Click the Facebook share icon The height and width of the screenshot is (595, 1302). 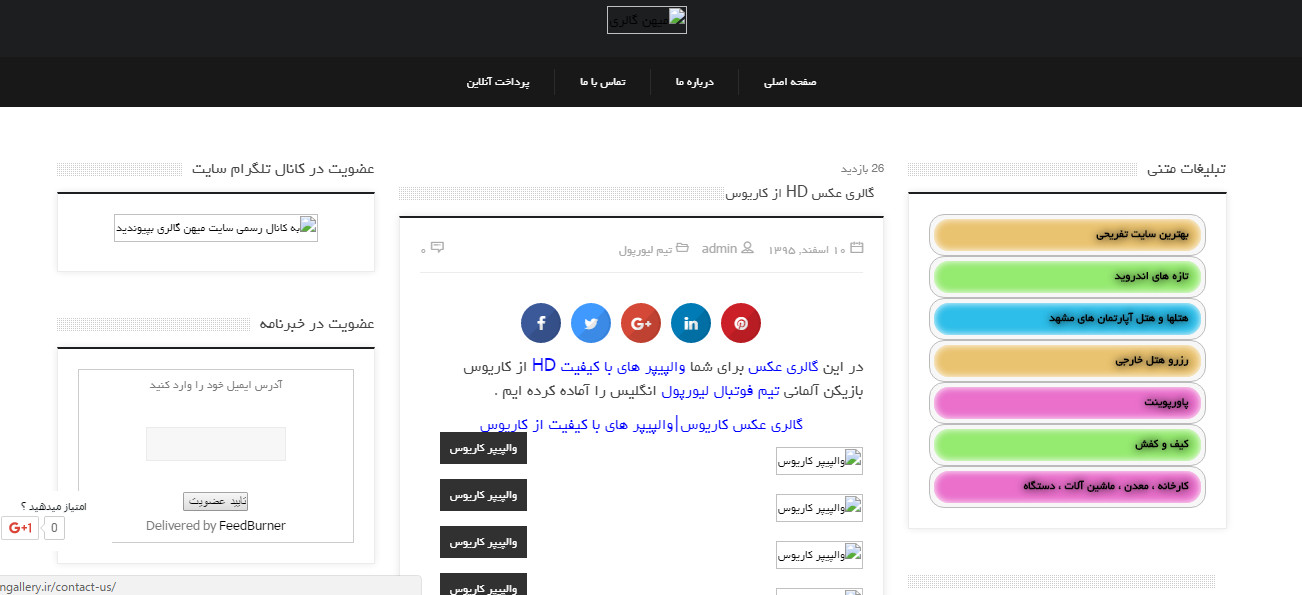[541, 323]
